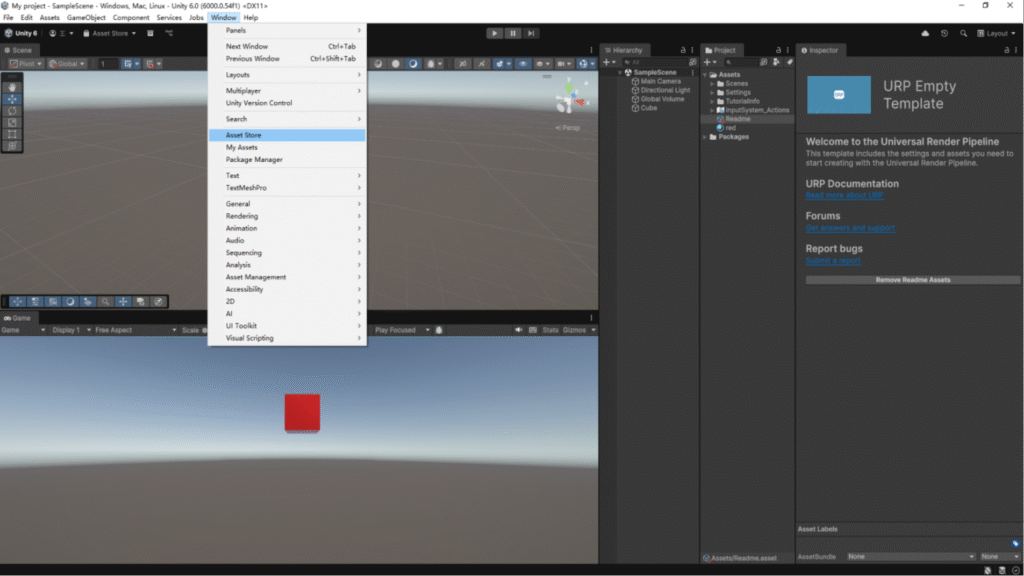Viewport: 1024px width, 576px height.
Task: Click Remove Readme Assets button
Action: pos(912,280)
